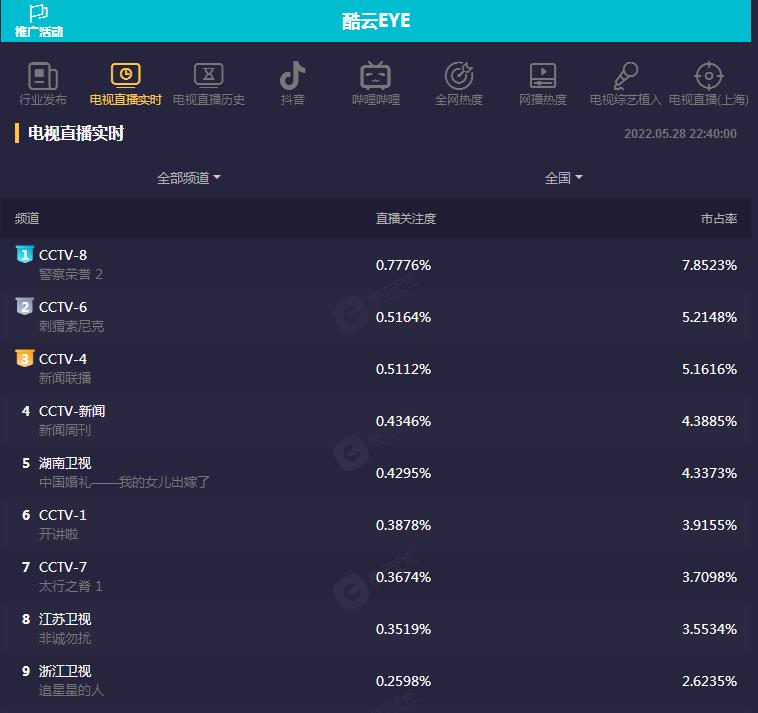The width and height of the screenshot is (758, 713).
Task: Click program 追星星的人
Action: click(71, 690)
